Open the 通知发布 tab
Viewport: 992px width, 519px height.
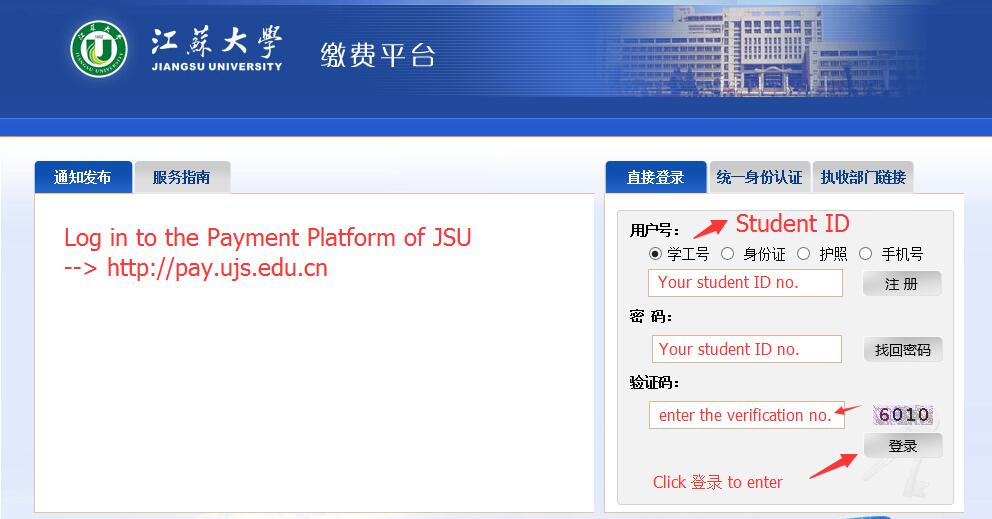83,177
